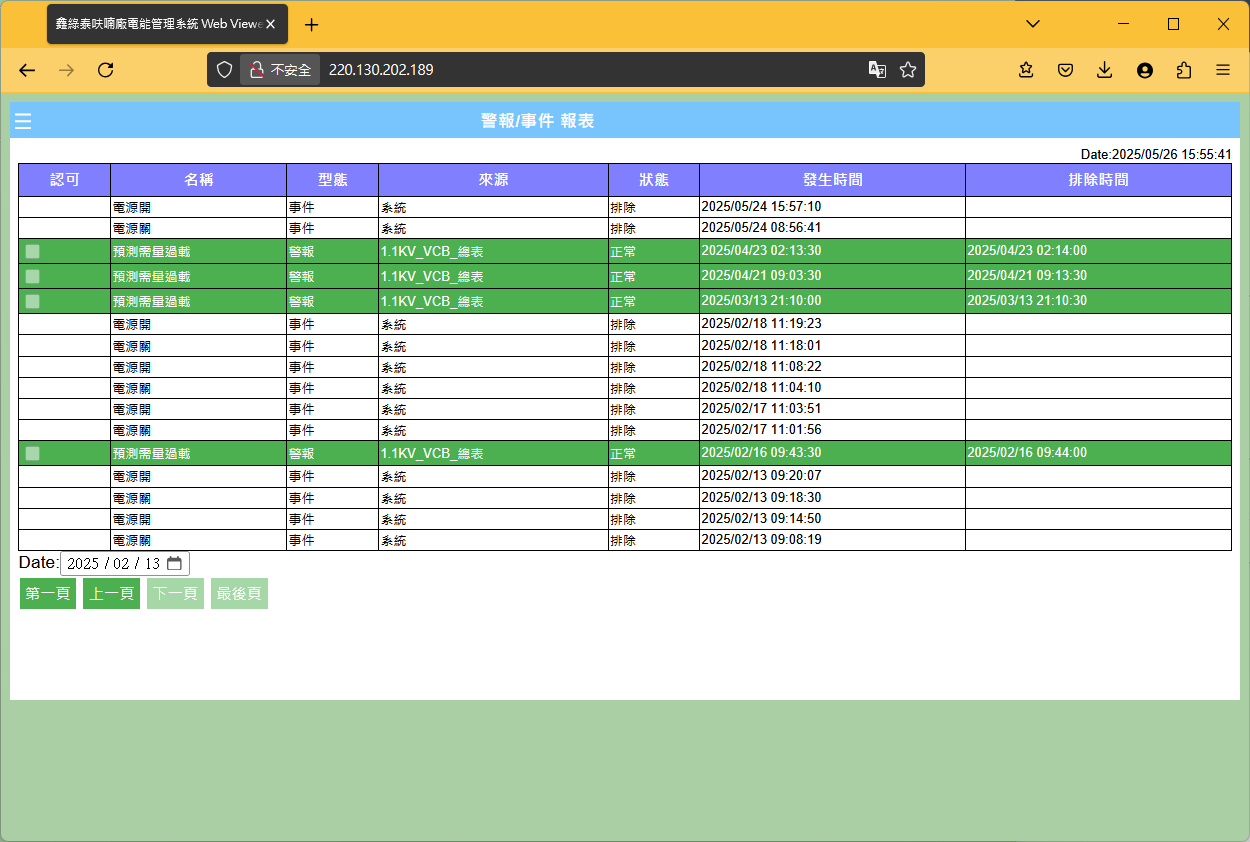Click the 排除時間 column header
1250x842 pixels.
[1098, 180]
